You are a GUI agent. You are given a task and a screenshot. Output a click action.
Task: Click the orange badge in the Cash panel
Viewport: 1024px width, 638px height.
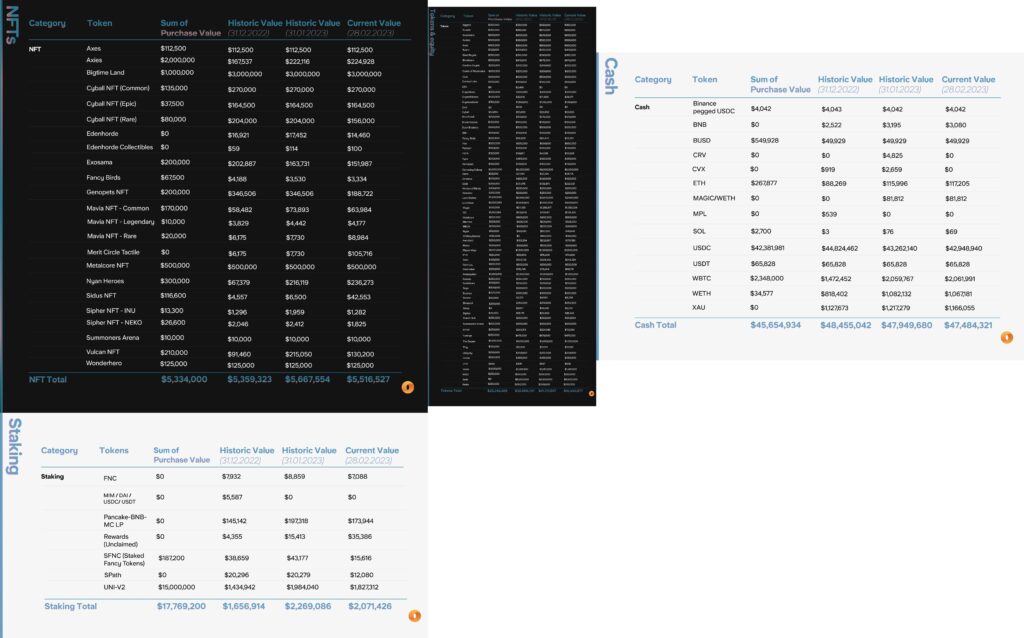1006,338
